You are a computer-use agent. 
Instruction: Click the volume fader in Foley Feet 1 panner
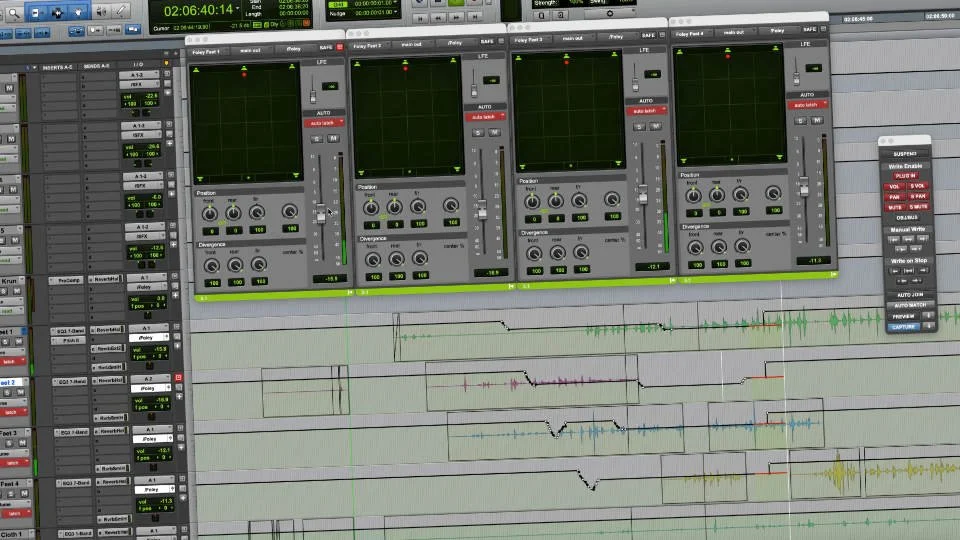click(x=321, y=213)
